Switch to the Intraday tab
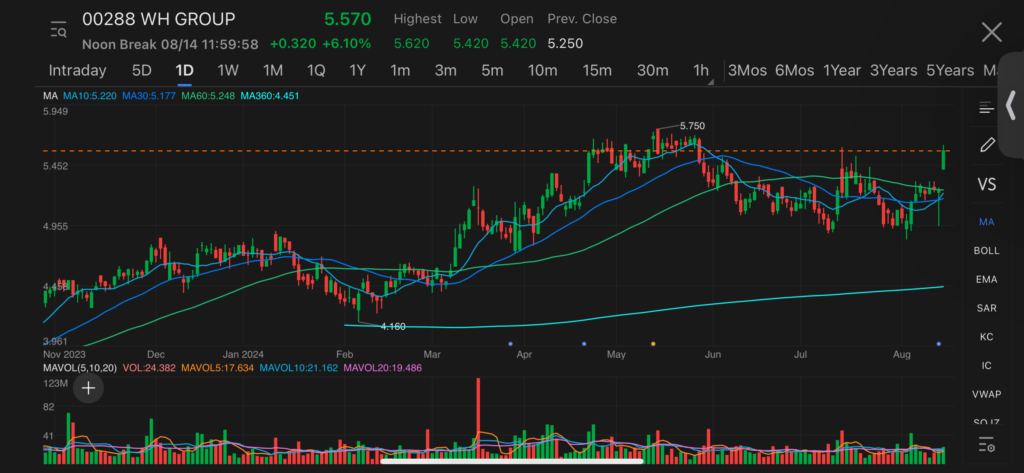 coord(77,71)
